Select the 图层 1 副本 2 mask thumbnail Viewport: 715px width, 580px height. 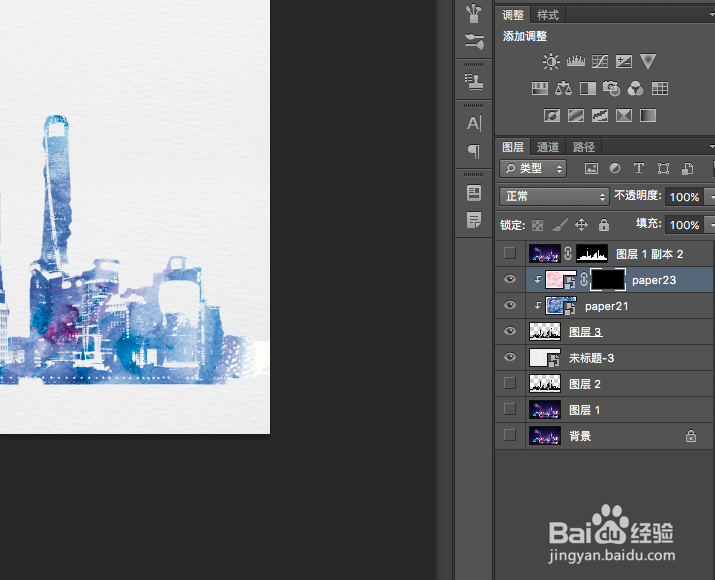pos(592,253)
